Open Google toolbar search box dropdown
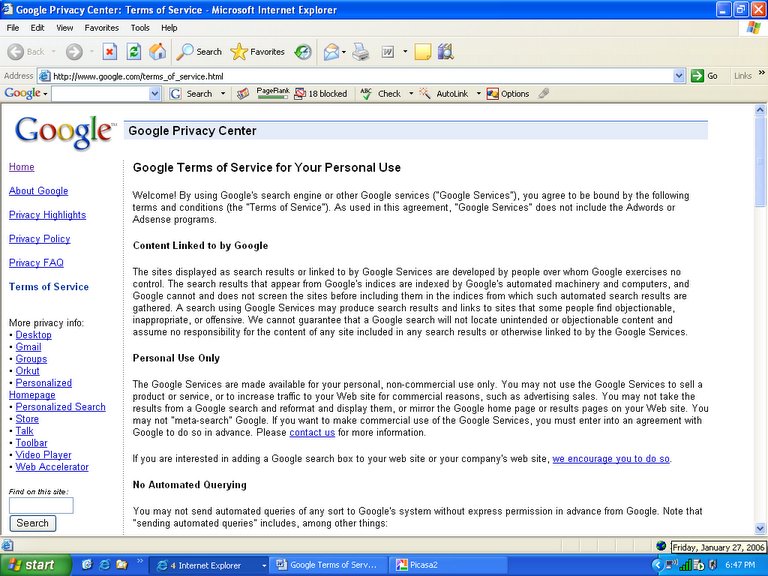 tap(155, 94)
